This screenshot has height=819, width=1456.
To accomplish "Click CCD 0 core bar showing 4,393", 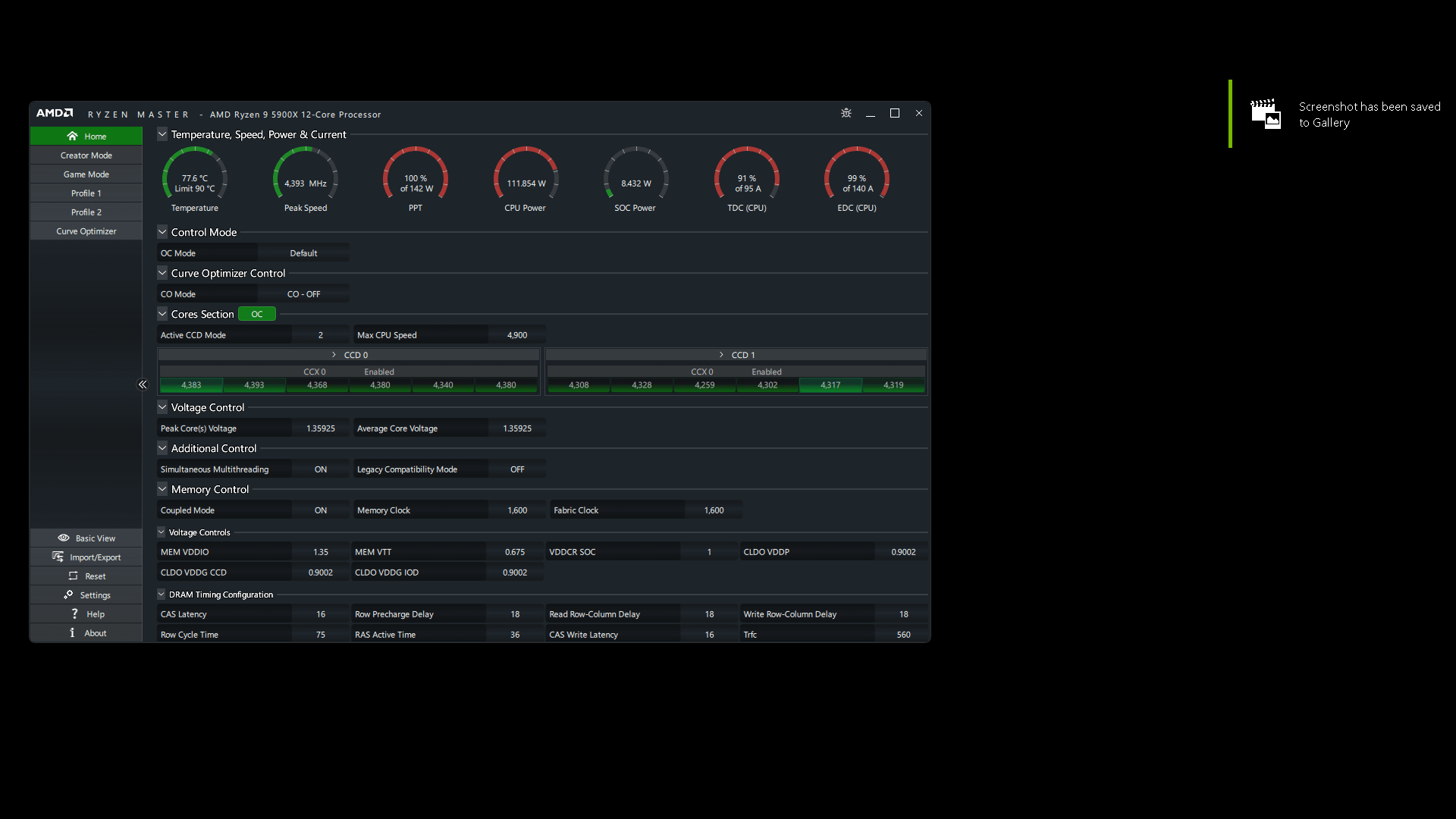I will (x=254, y=385).
